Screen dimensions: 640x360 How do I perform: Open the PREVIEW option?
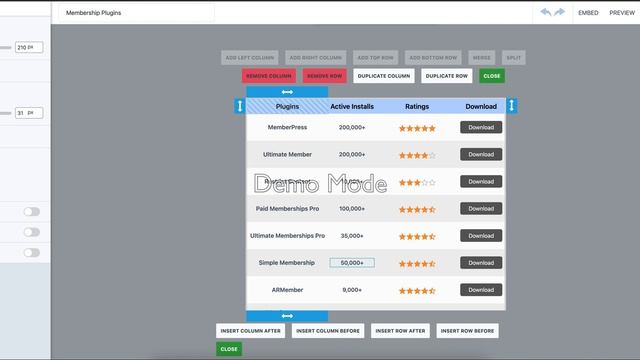click(622, 13)
